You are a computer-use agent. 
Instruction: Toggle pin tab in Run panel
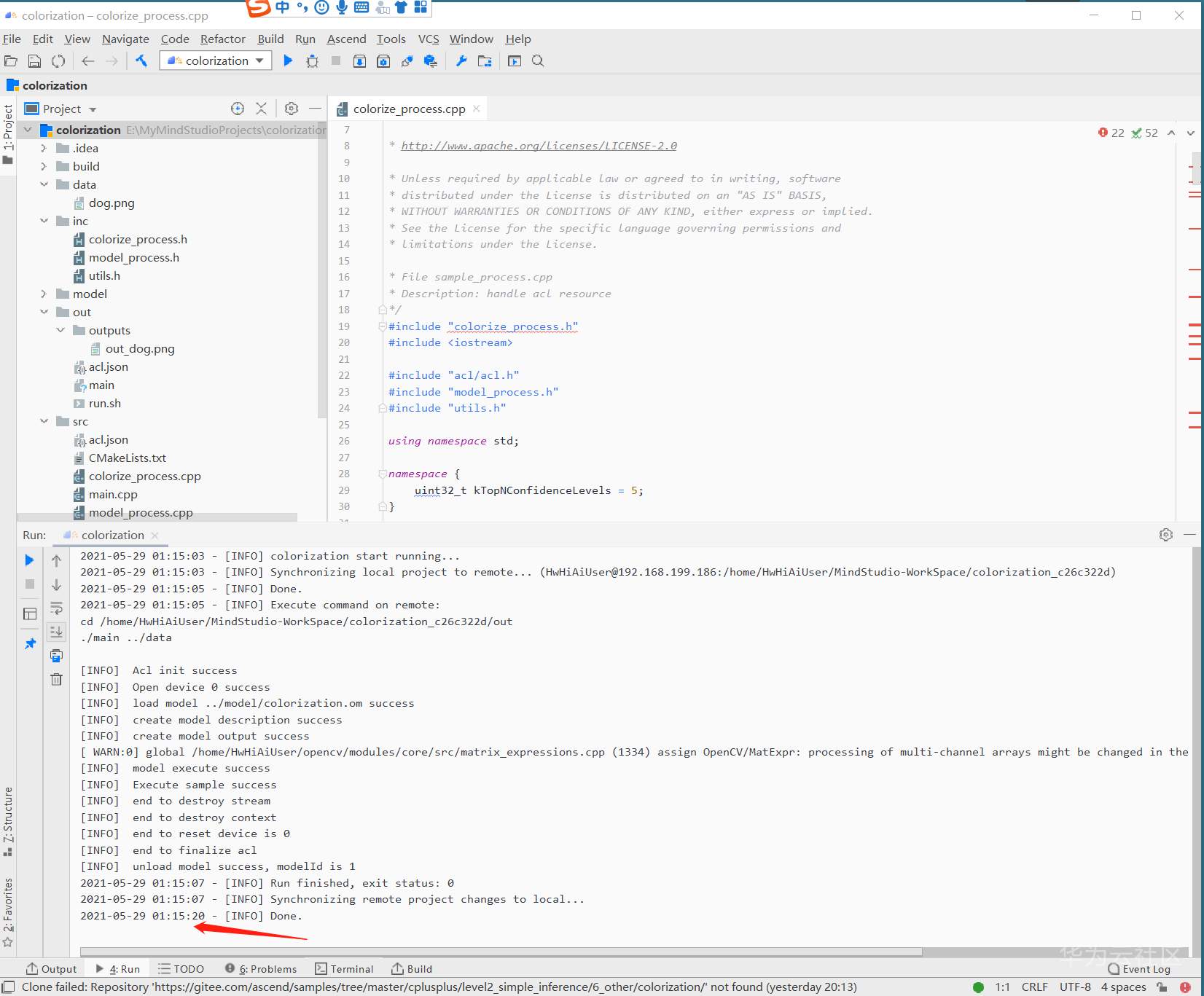click(x=29, y=644)
